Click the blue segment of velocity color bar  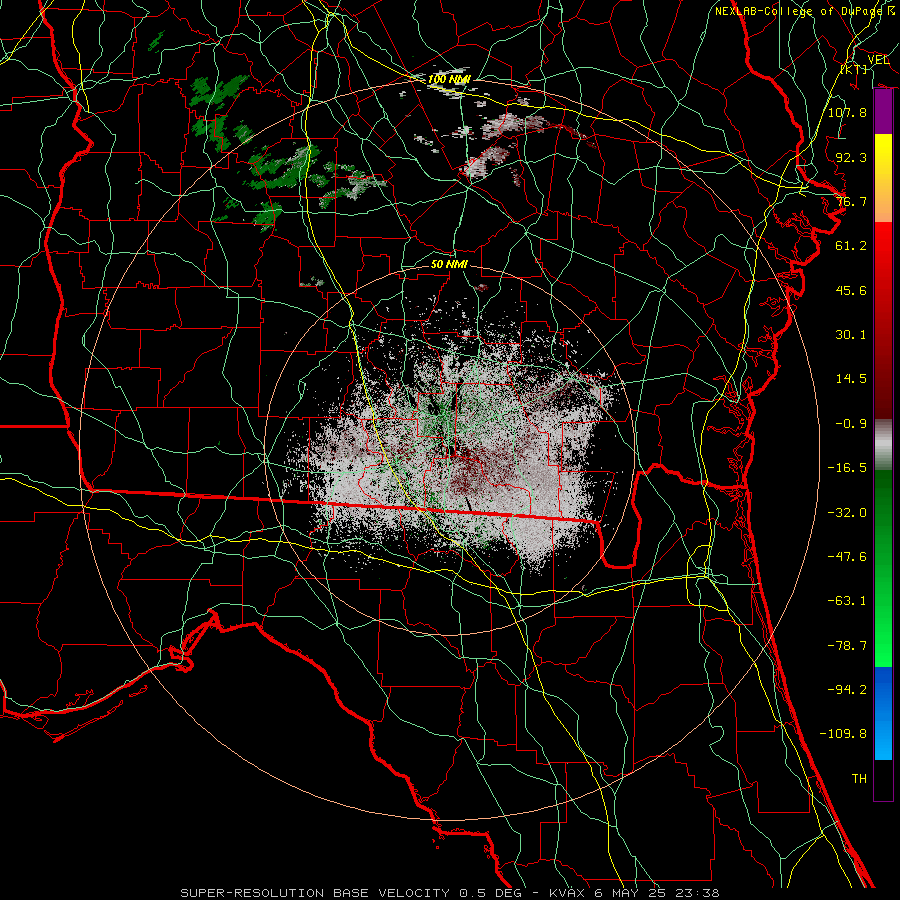883,713
